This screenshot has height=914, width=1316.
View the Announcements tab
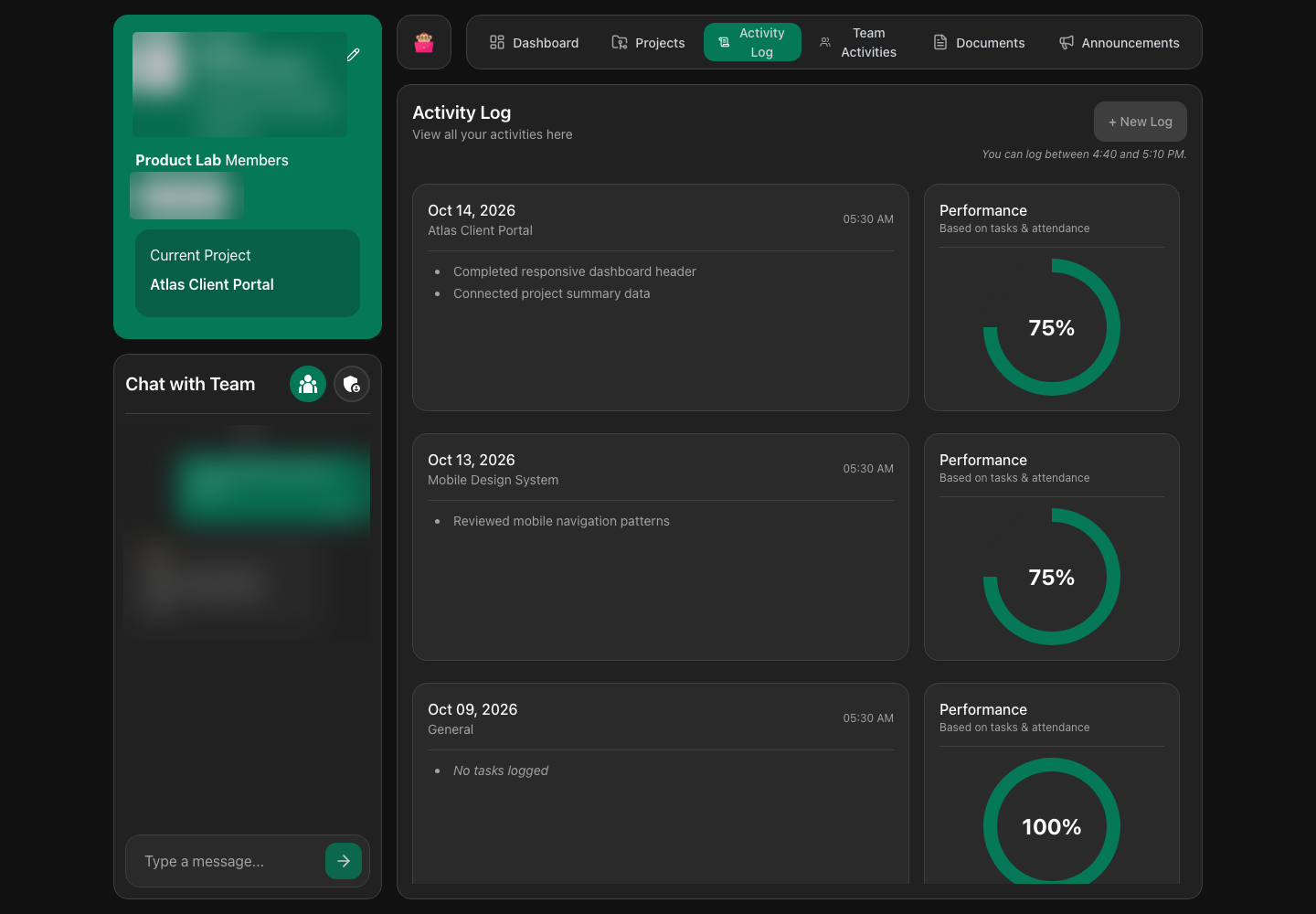(1120, 42)
